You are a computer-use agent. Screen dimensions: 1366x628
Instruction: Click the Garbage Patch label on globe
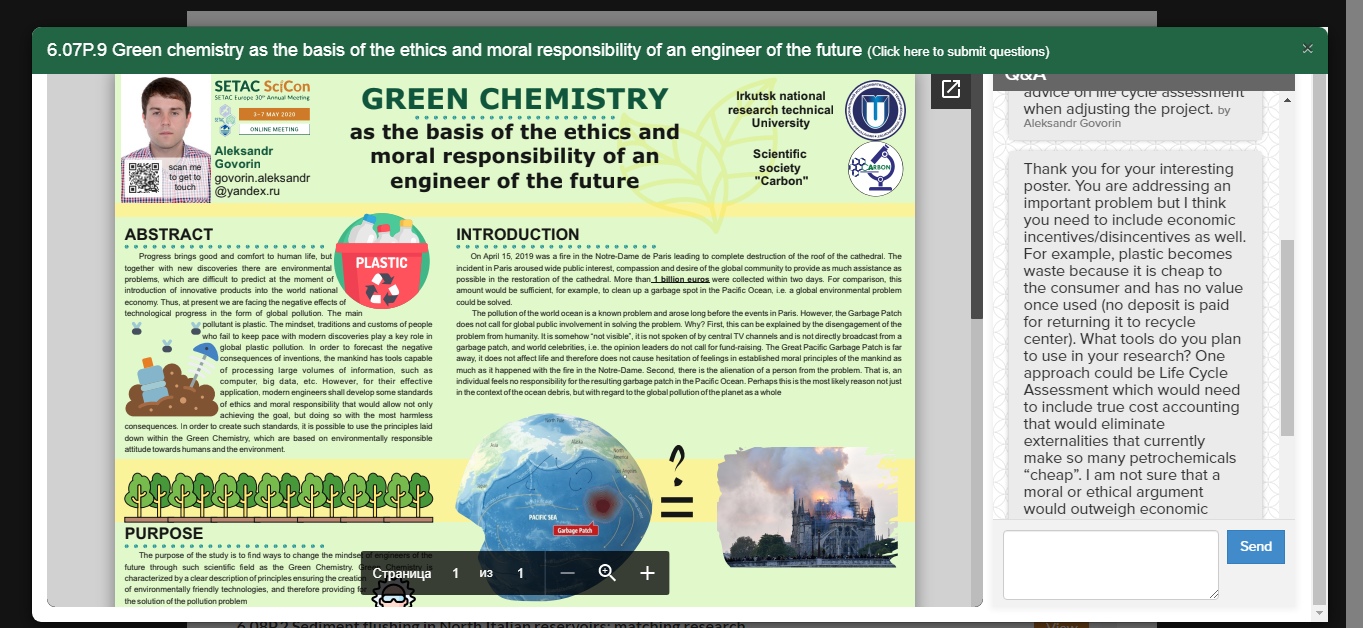(576, 530)
